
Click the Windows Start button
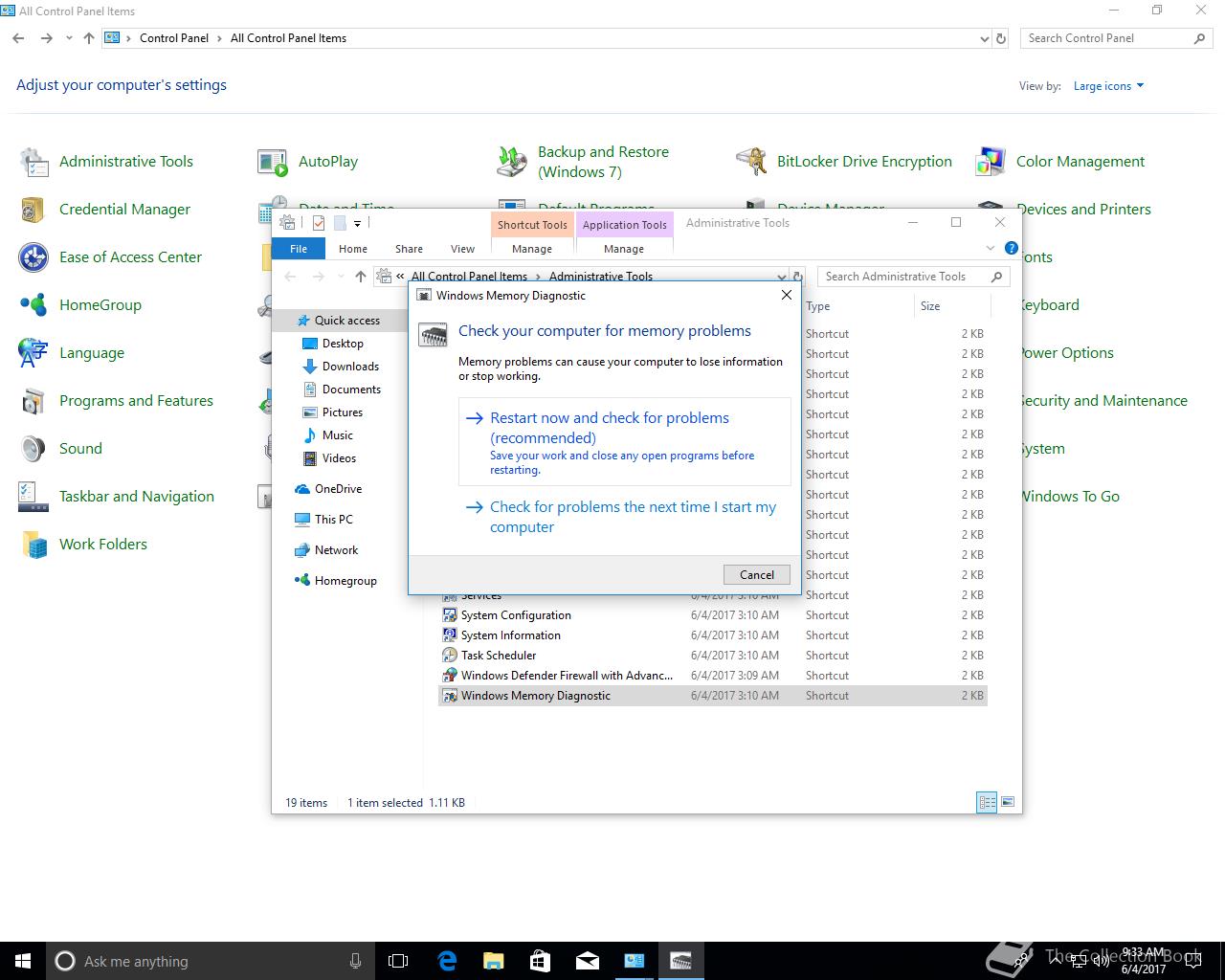23,961
